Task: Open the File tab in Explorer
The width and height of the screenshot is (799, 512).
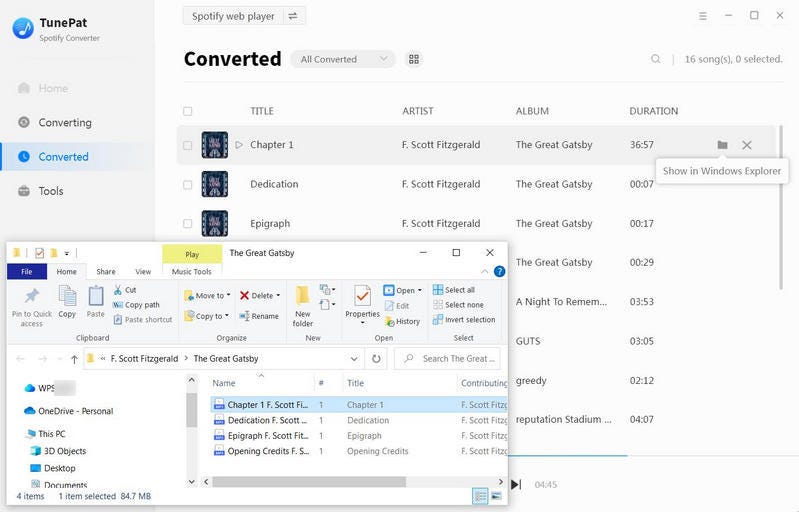Action: click(x=26, y=272)
